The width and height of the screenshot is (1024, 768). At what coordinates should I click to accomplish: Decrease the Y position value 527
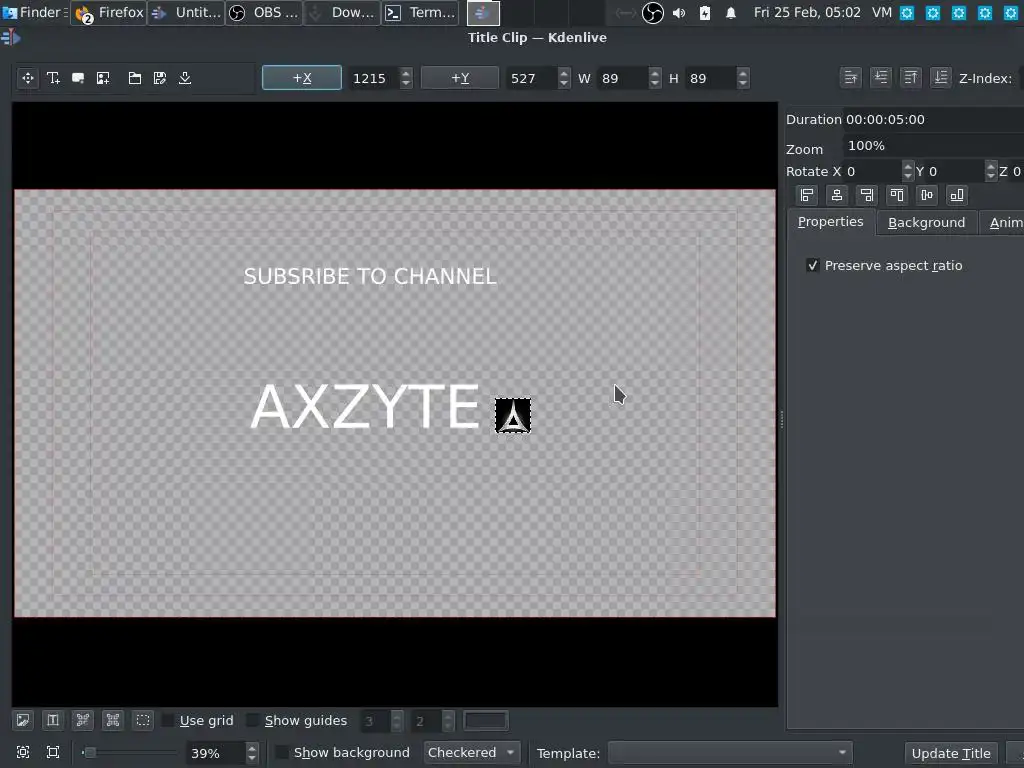click(564, 84)
